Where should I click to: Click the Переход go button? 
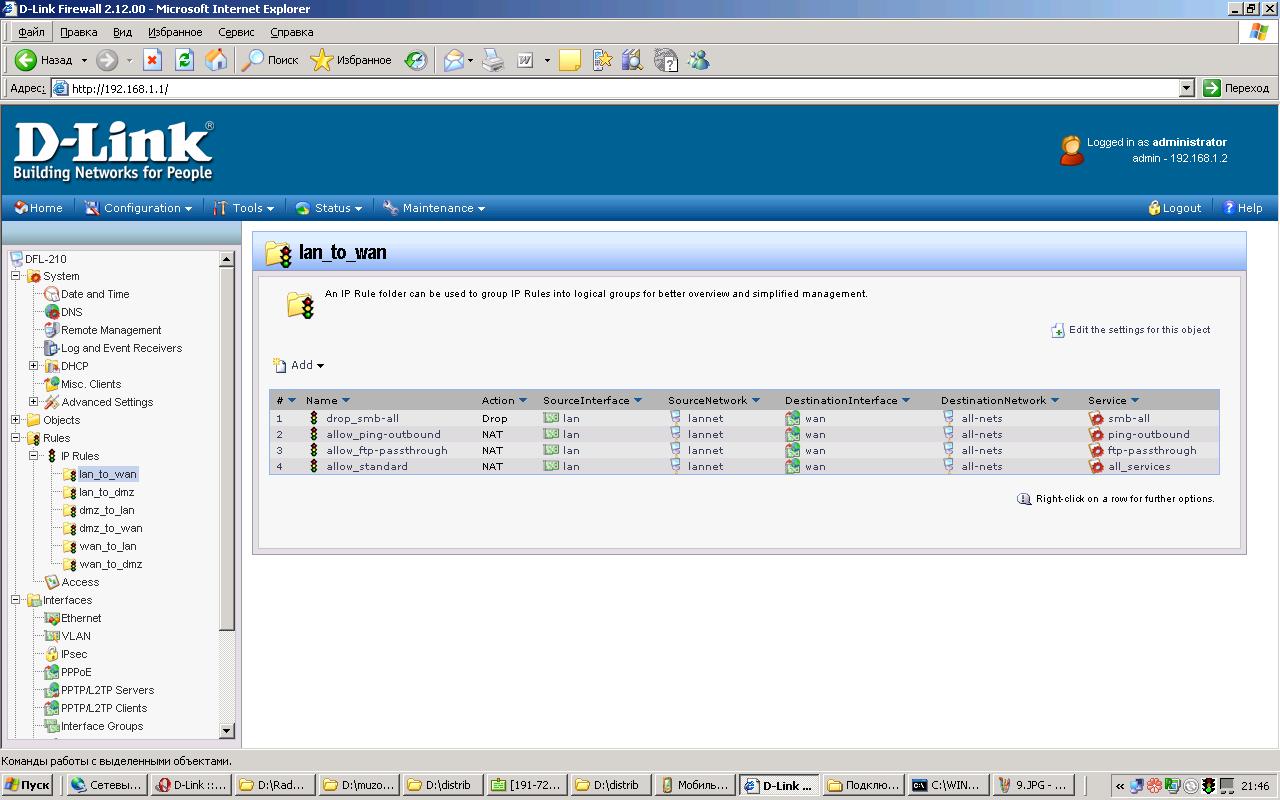1237,88
